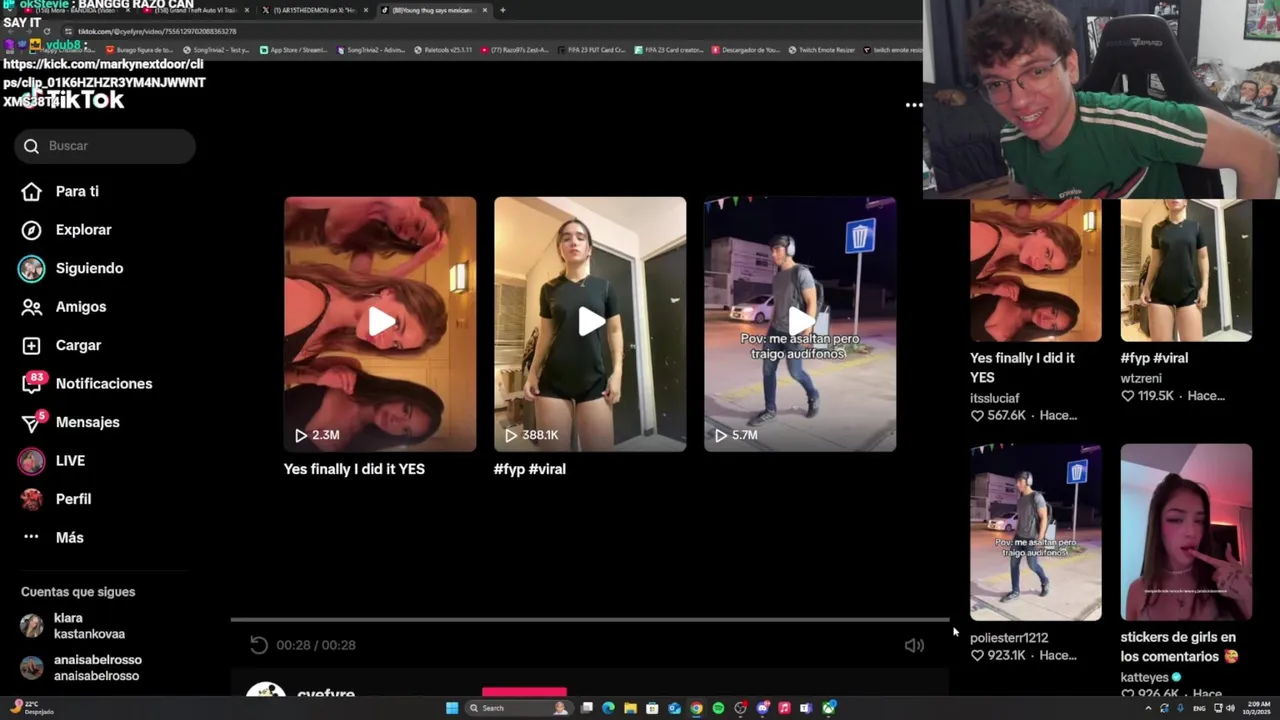Open the poliesterr1212 profile link

[1009, 638]
